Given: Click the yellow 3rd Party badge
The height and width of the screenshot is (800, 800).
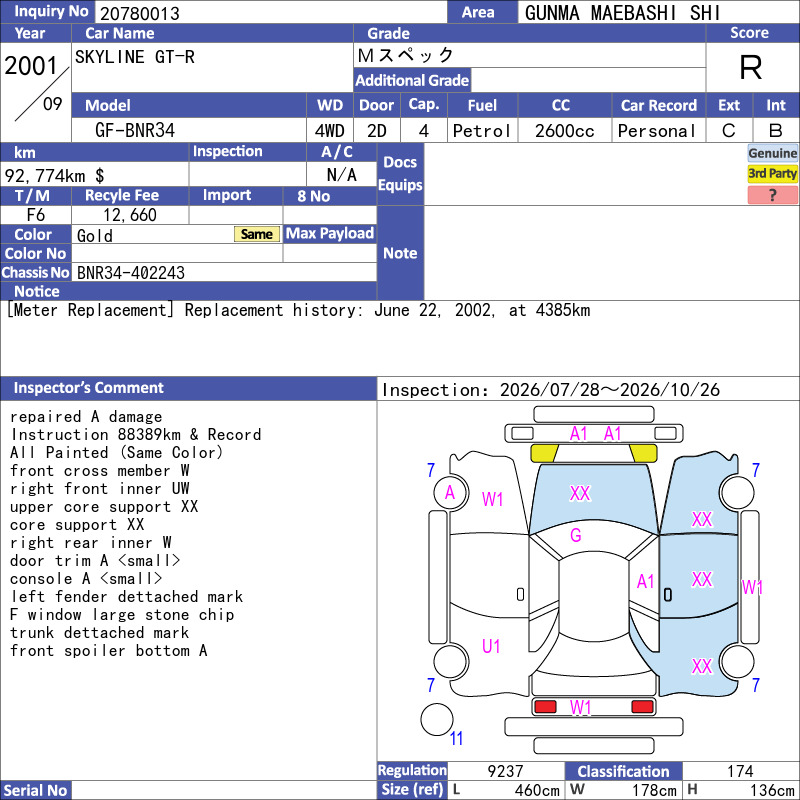Looking at the screenshot, I should [772, 174].
